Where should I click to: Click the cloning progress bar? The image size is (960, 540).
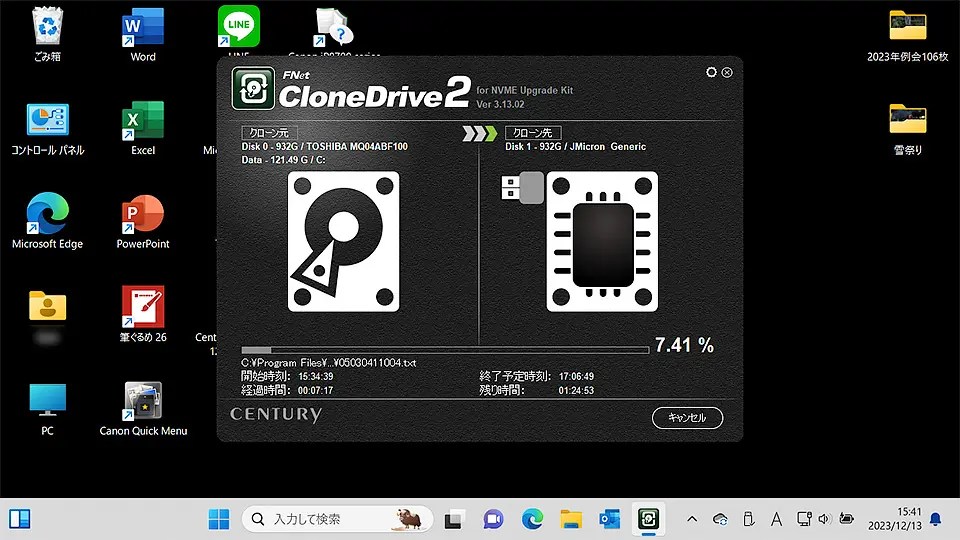[445, 350]
